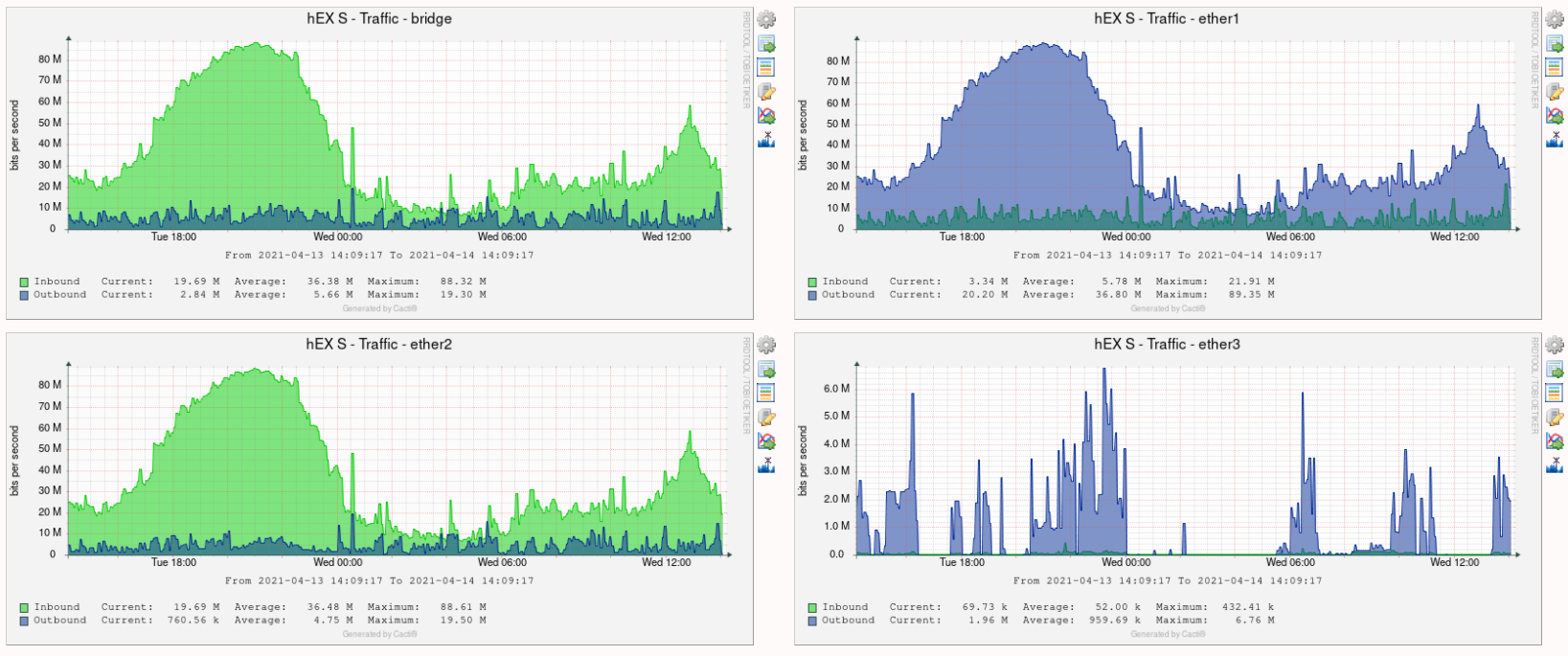Open realtime view for the ether1 graph

point(1555,116)
